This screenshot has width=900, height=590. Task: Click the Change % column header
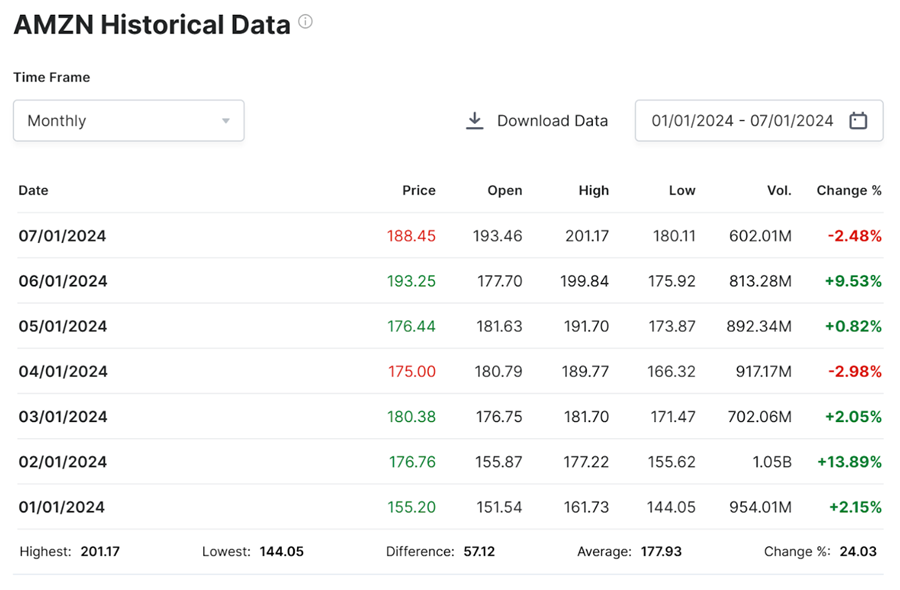pyautogui.click(x=849, y=190)
